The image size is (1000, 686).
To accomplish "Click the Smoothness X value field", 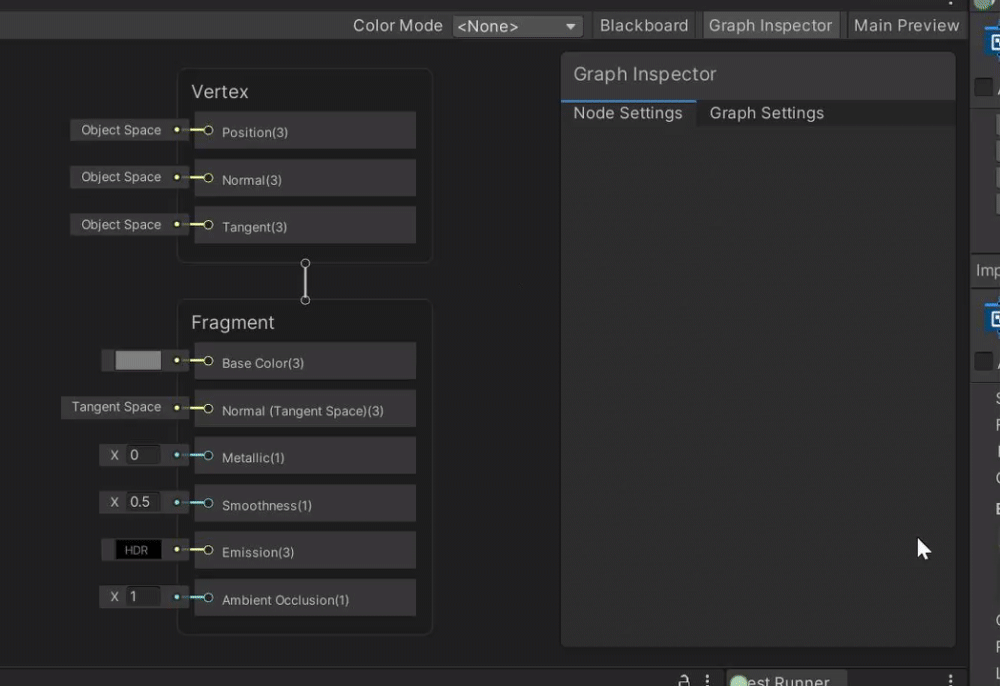I will pyautogui.click(x=143, y=502).
